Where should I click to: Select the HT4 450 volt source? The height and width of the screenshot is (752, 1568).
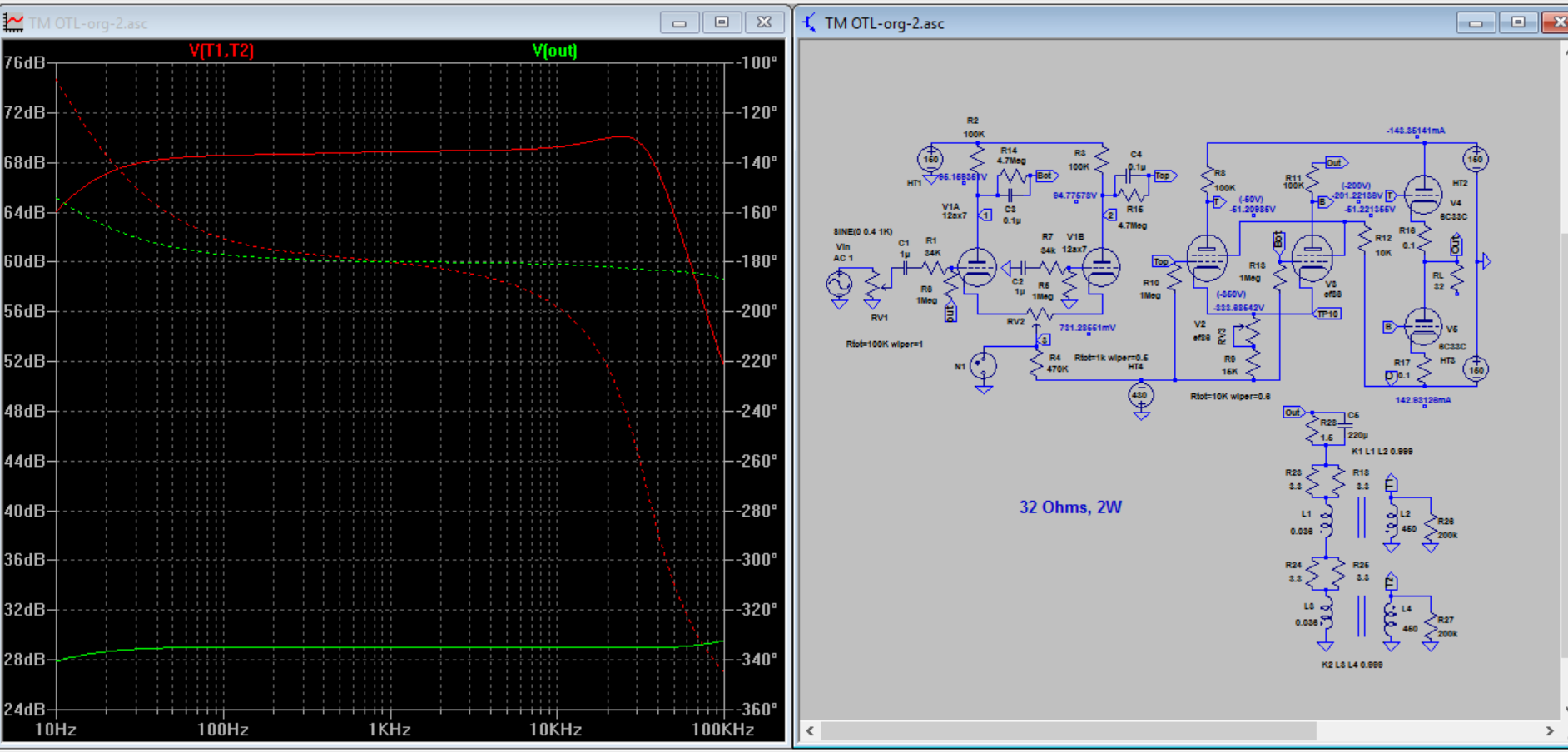1140,395
